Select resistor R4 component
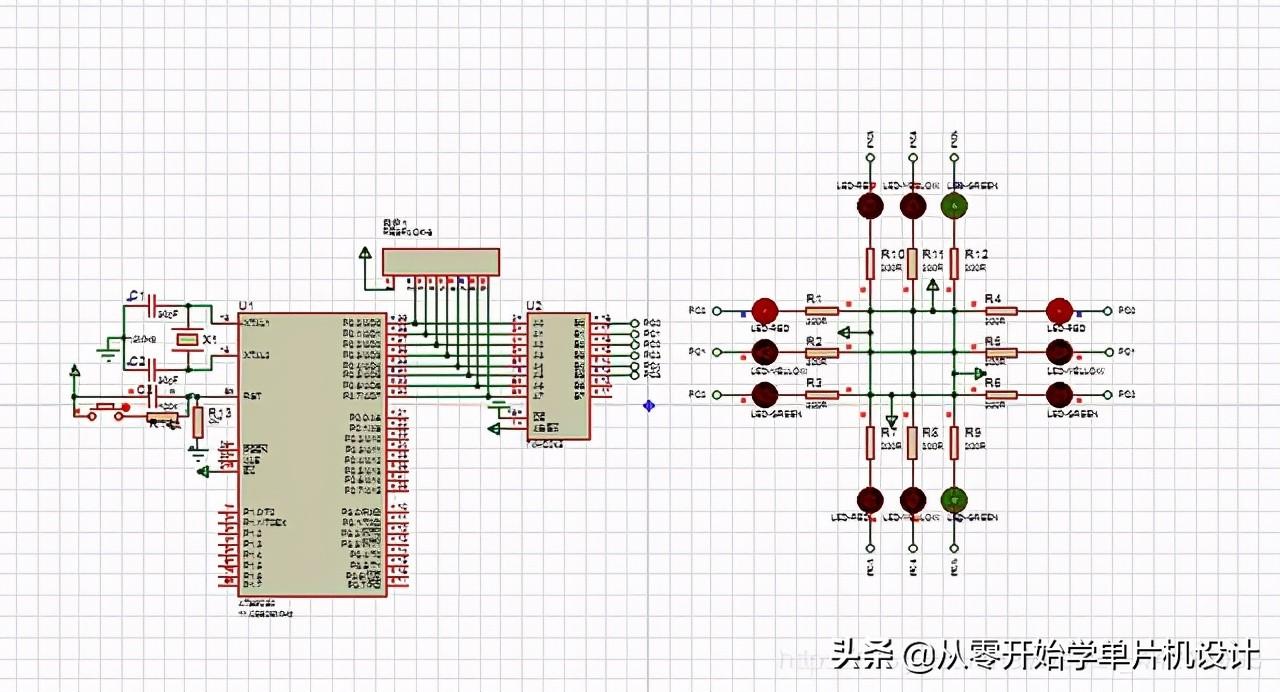1280x692 pixels. coord(1001,310)
